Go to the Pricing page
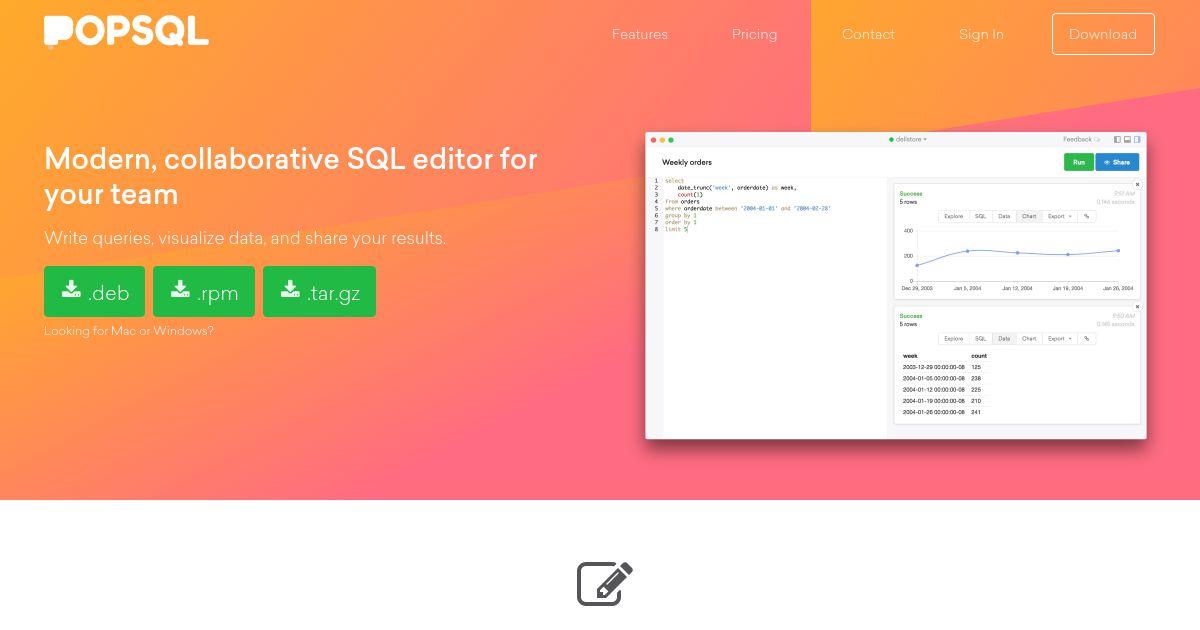1200x630 pixels. [x=754, y=34]
